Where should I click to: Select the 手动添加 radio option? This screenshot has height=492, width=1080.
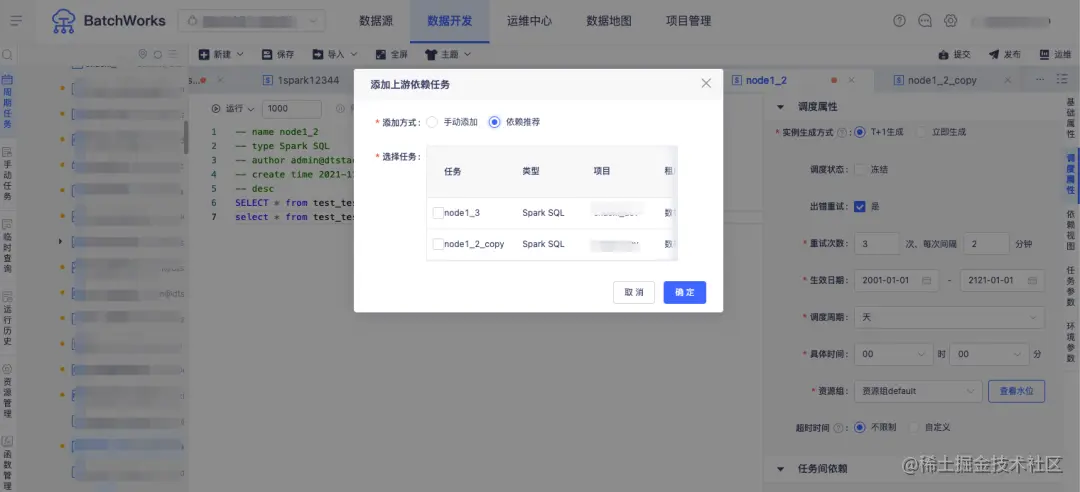[432, 122]
